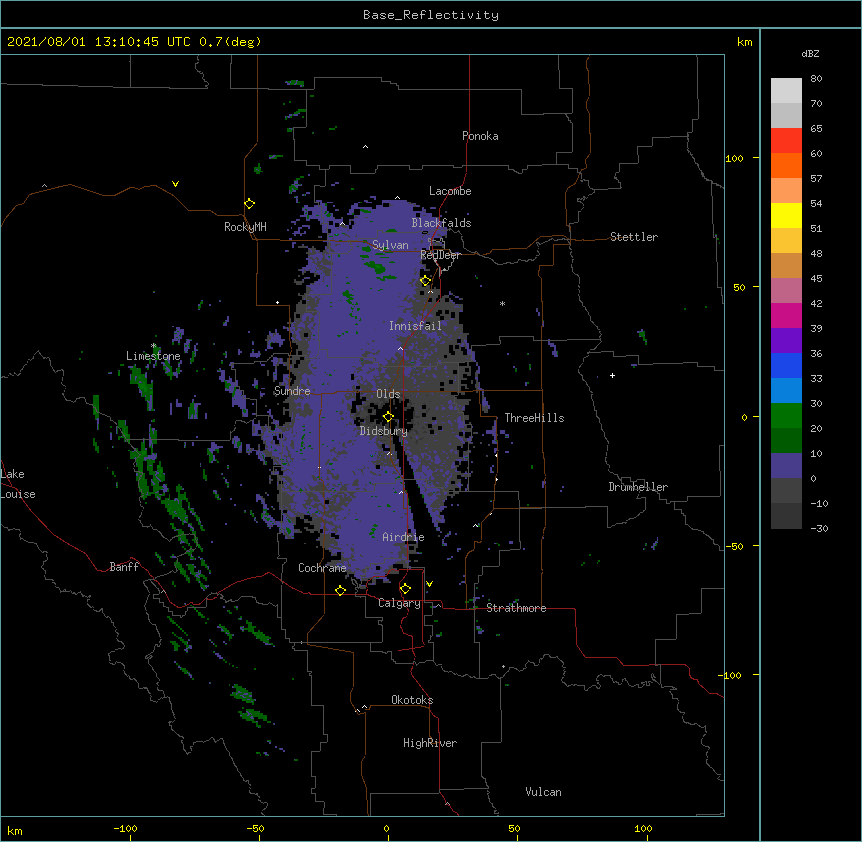Select the yellow diamond marker between Olds and Didsbury
The image size is (862, 842).
click(x=388, y=417)
